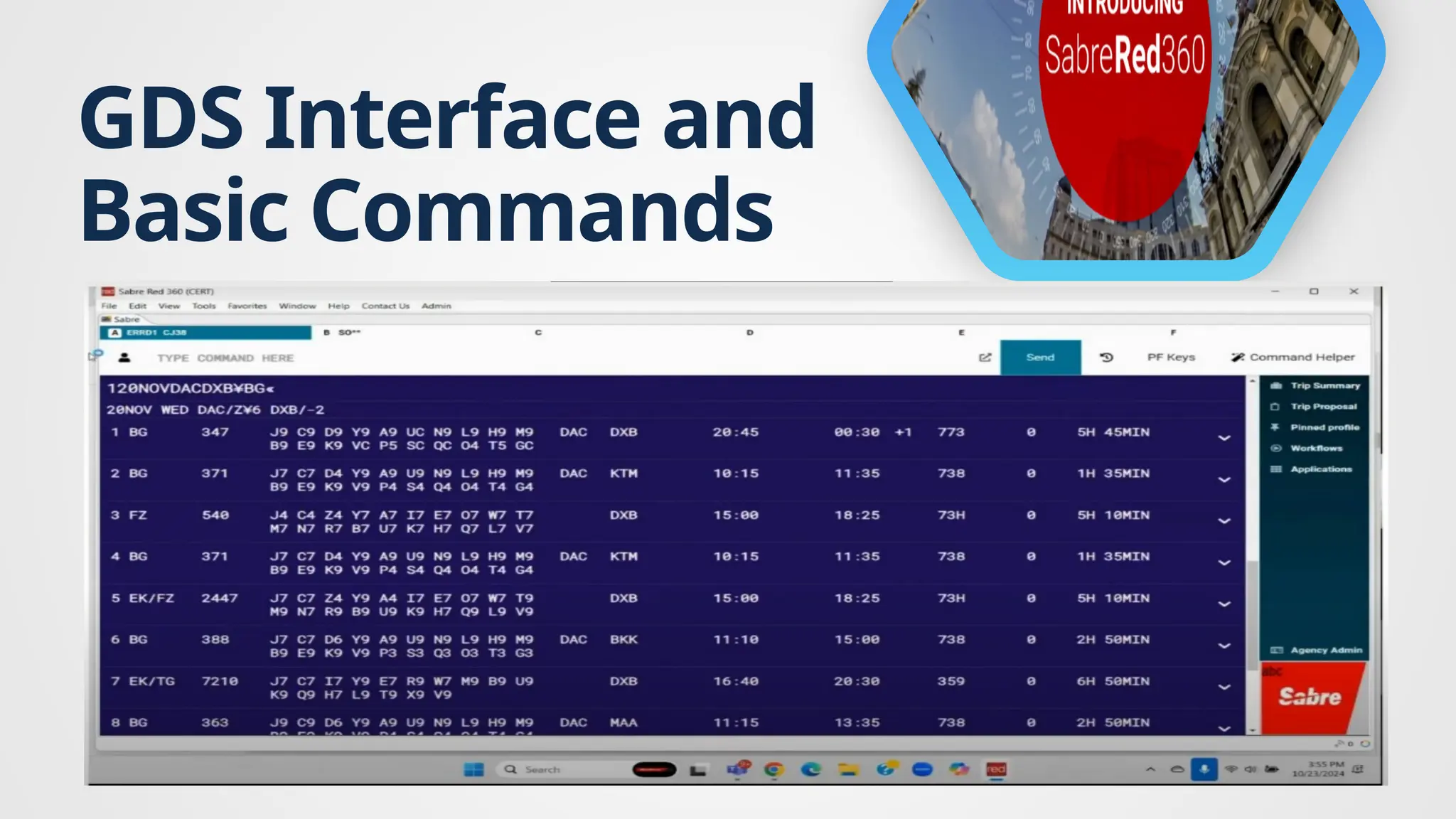Open the Tools menu
This screenshot has width=1456, height=819.
tap(203, 306)
